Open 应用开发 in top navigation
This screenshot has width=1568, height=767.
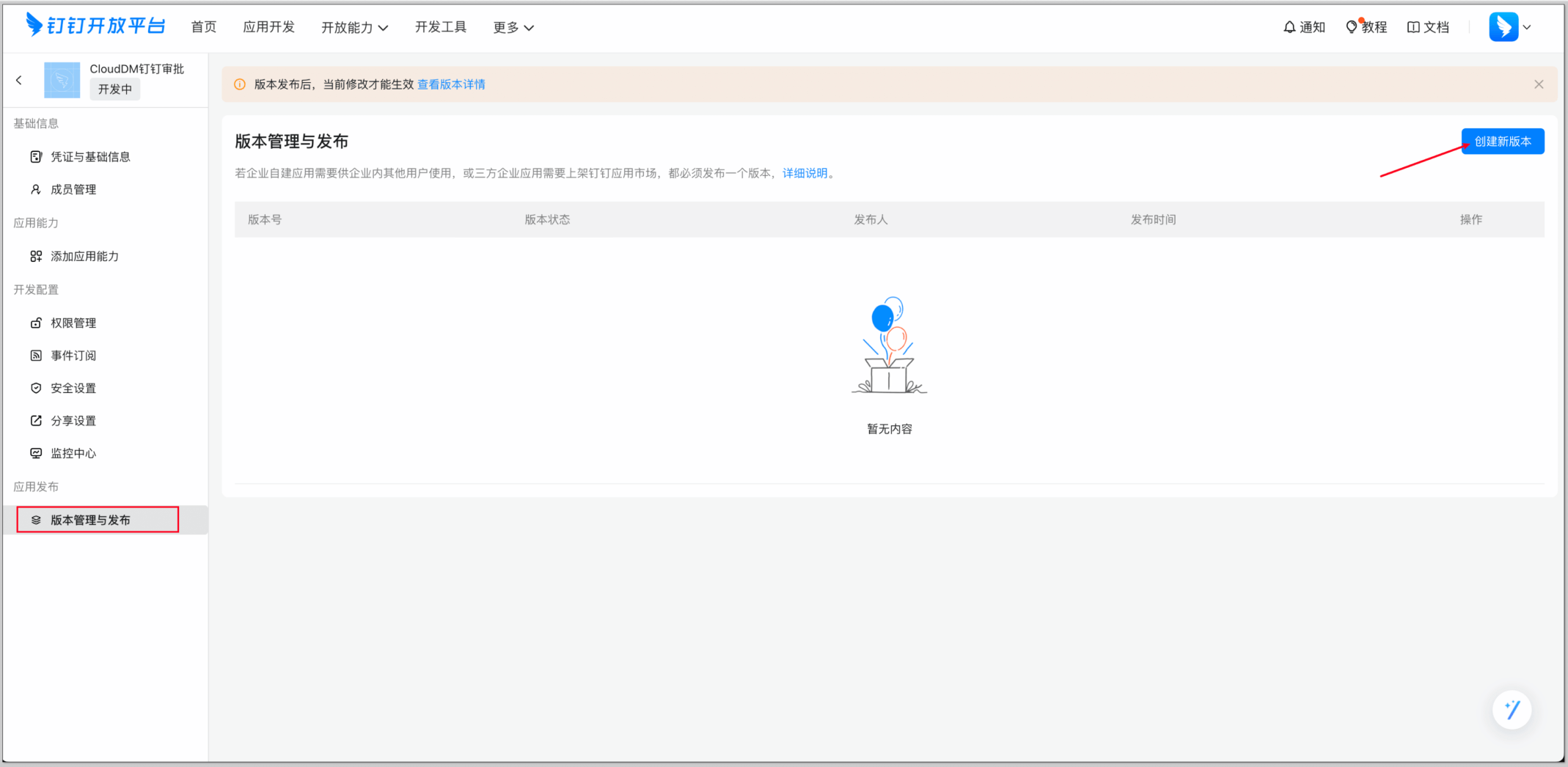pos(268,27)
